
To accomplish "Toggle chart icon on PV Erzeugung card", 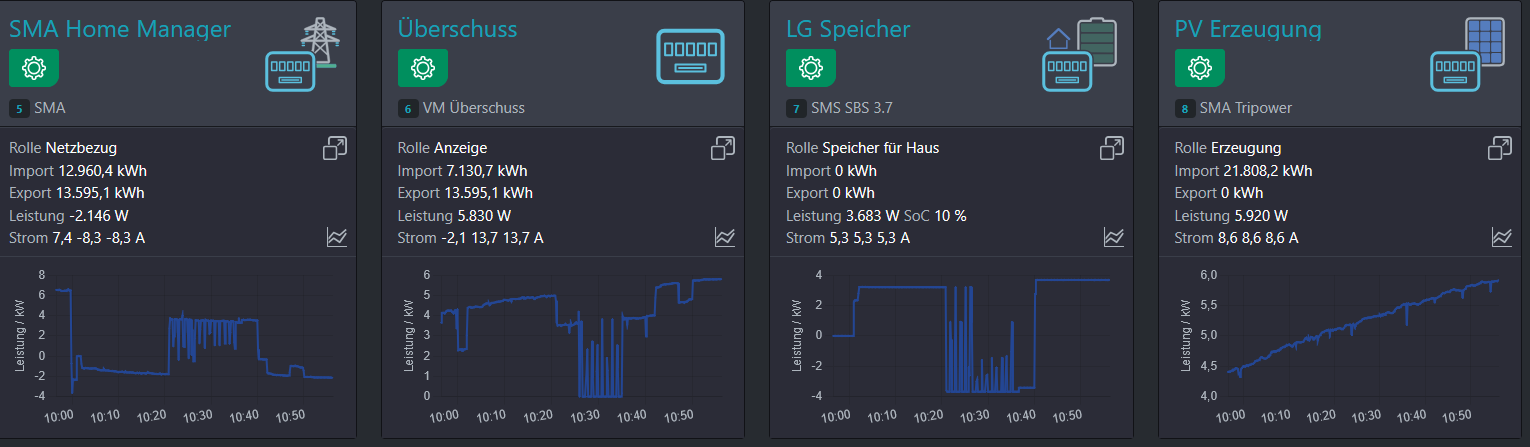I will point(1501,237).
